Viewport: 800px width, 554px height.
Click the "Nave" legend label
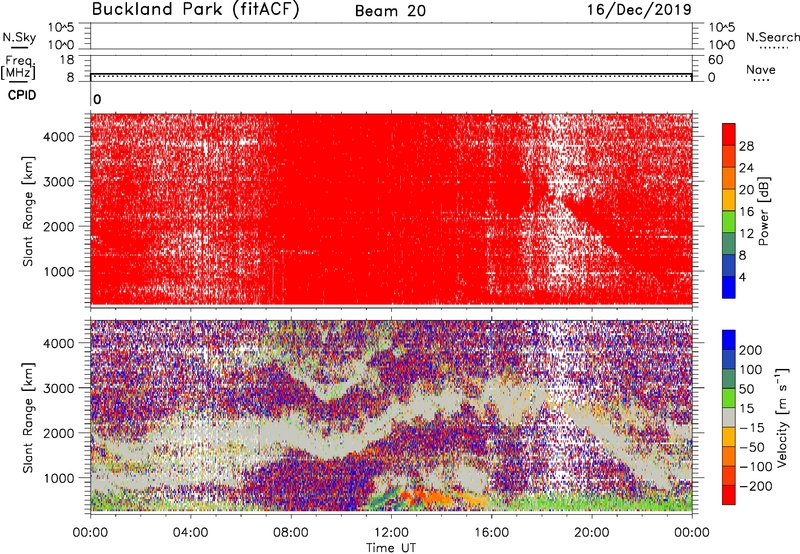761,69
